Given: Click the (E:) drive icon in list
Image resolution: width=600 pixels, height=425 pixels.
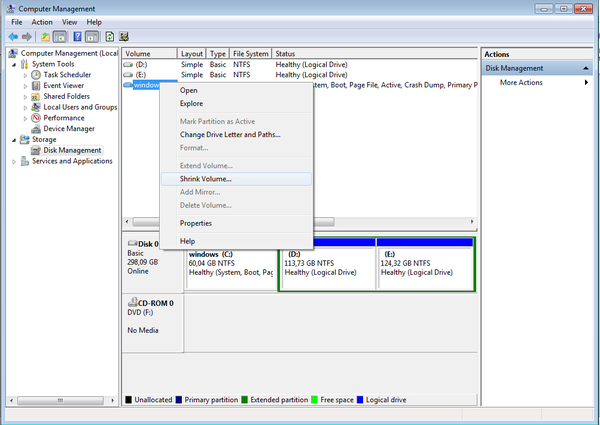Looking at the screenshot, I should click(x=128, y=75).
